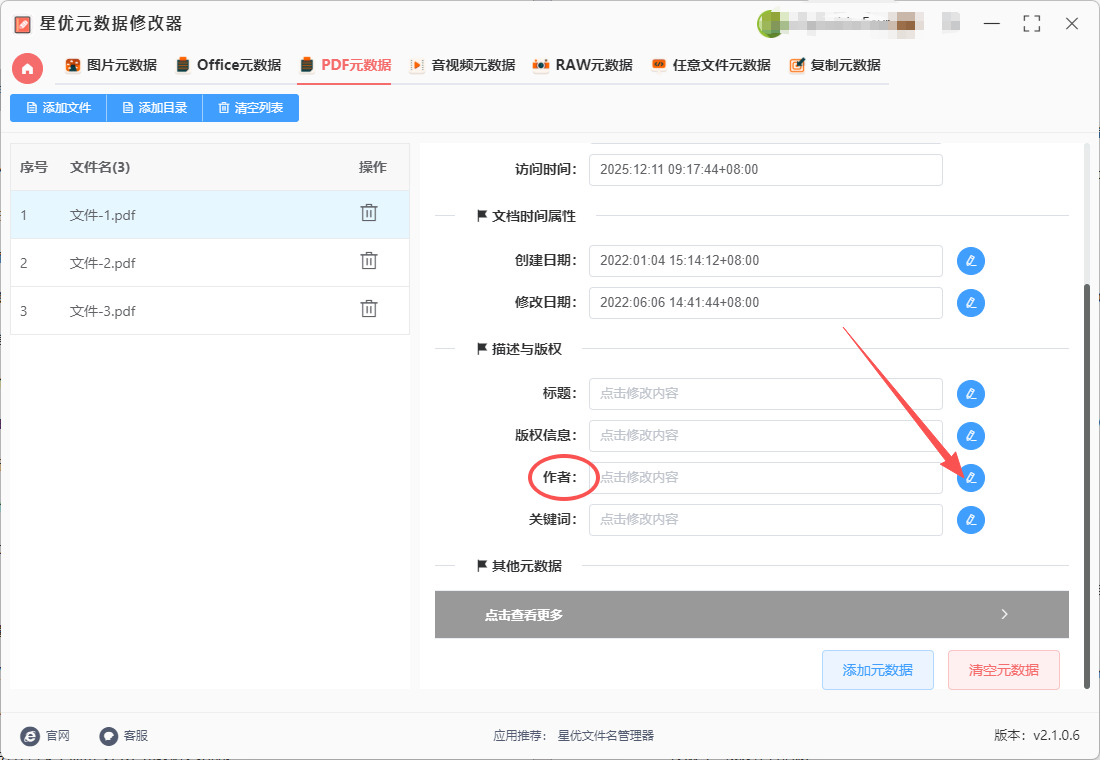Open the 任意文件元数据 tab
The width and height of the screenshot is (1100, 760).
tap(711, 65)
